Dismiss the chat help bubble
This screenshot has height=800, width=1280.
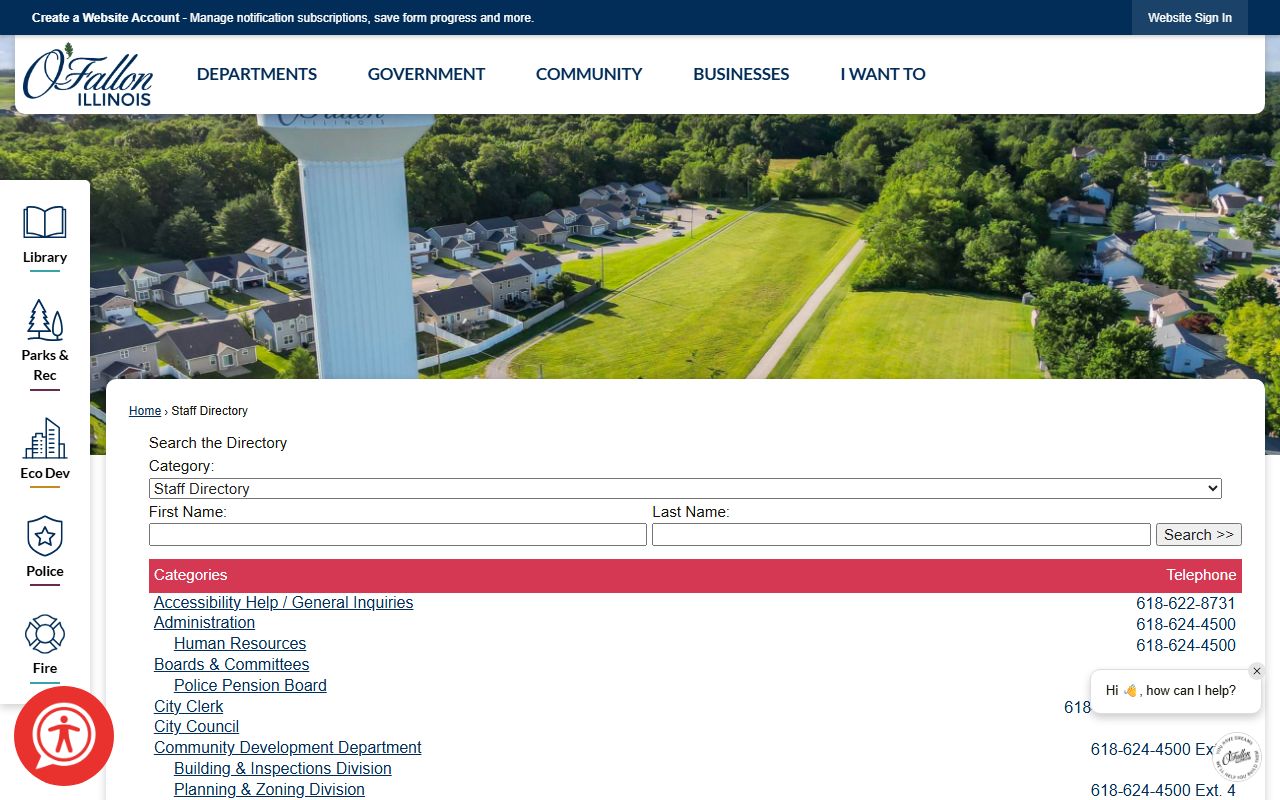point(1257,671)
